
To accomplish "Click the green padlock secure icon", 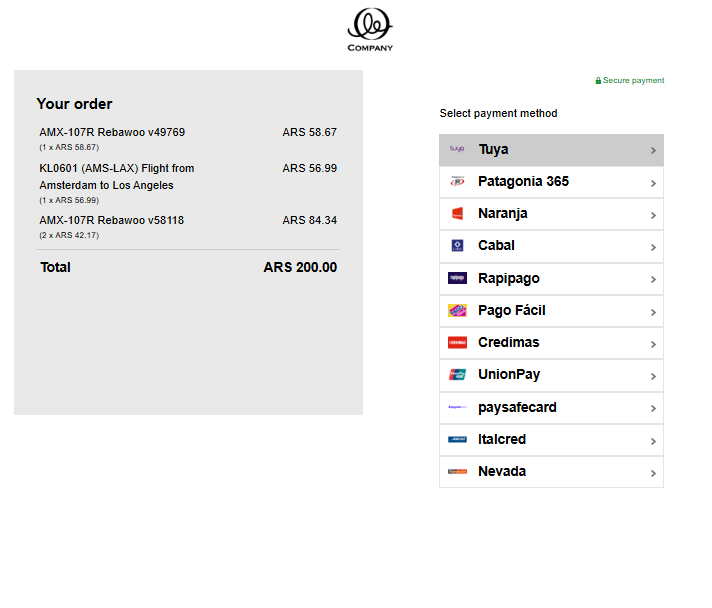I will click(x=598, y=80).
